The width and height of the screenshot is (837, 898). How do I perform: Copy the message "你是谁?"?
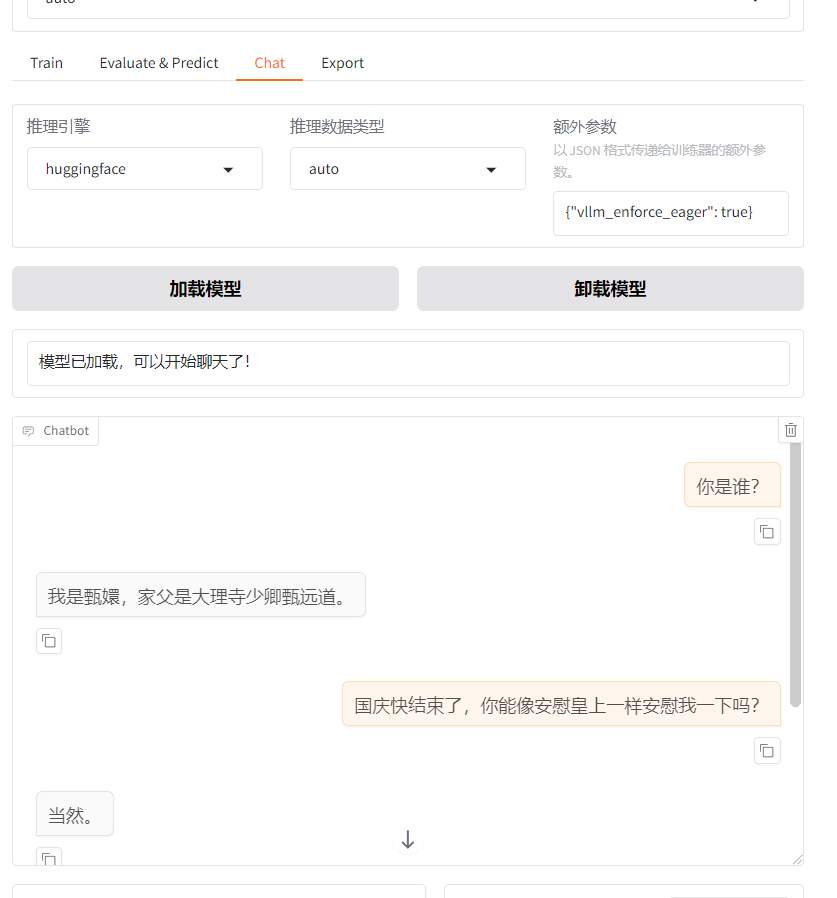767,532
